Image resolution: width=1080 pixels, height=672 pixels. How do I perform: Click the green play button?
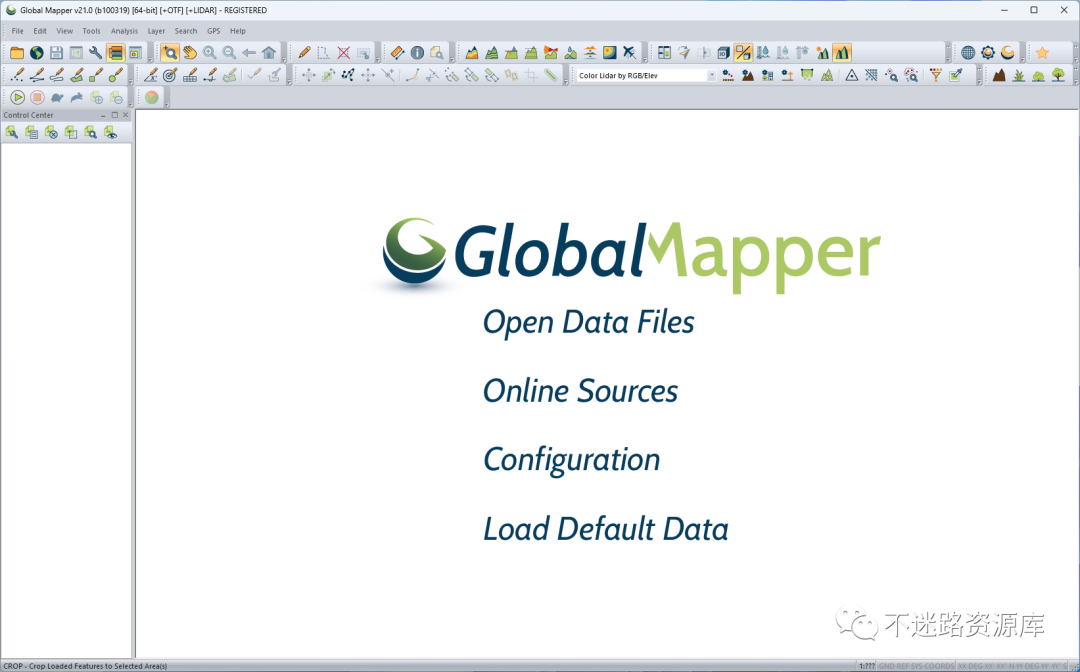pyautogui.click(x=17, y=98)
